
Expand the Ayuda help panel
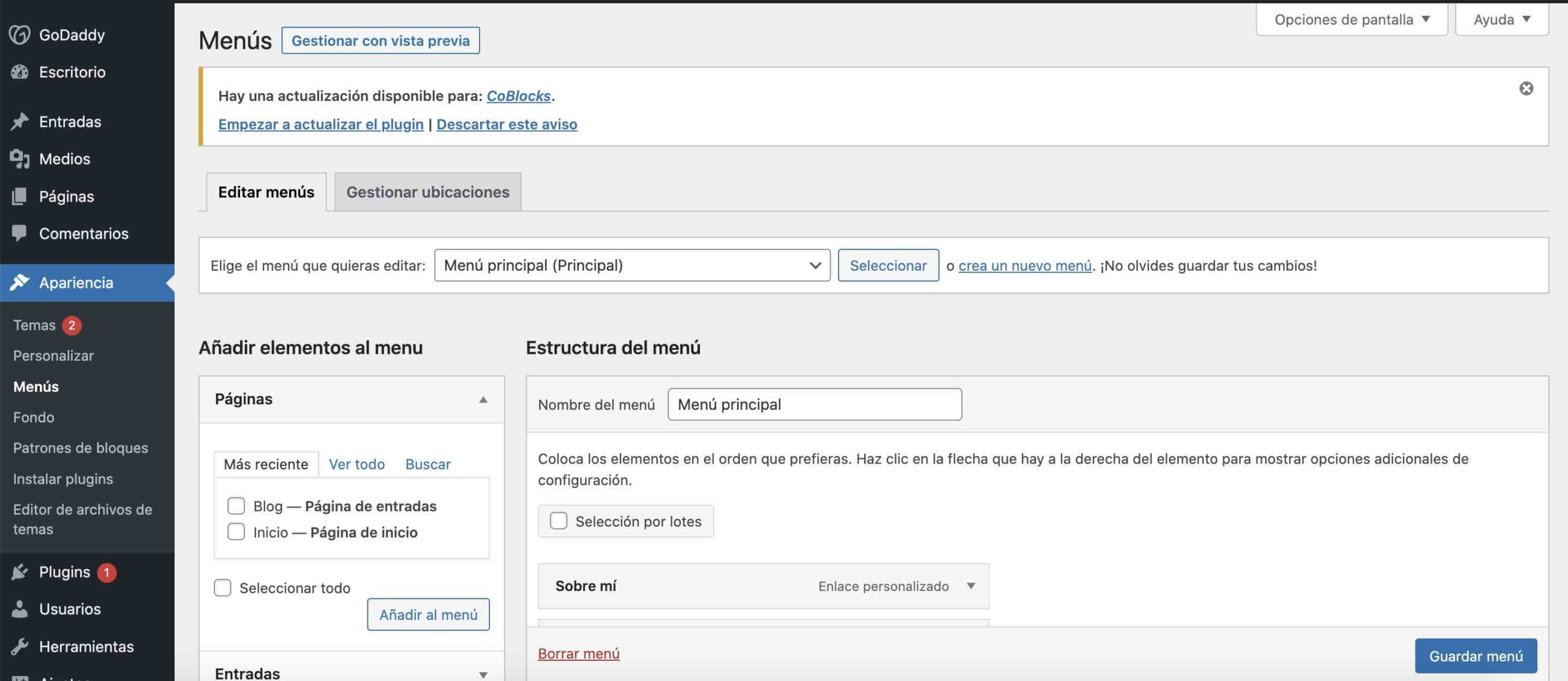click(x=1501, y=20)
